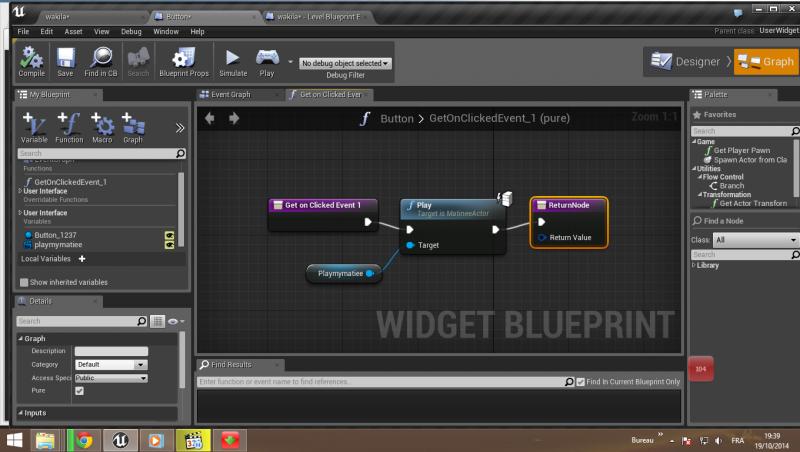
Task: Select the ReturnNode node header
Action: pyautogui.click(x=569, y=205)
